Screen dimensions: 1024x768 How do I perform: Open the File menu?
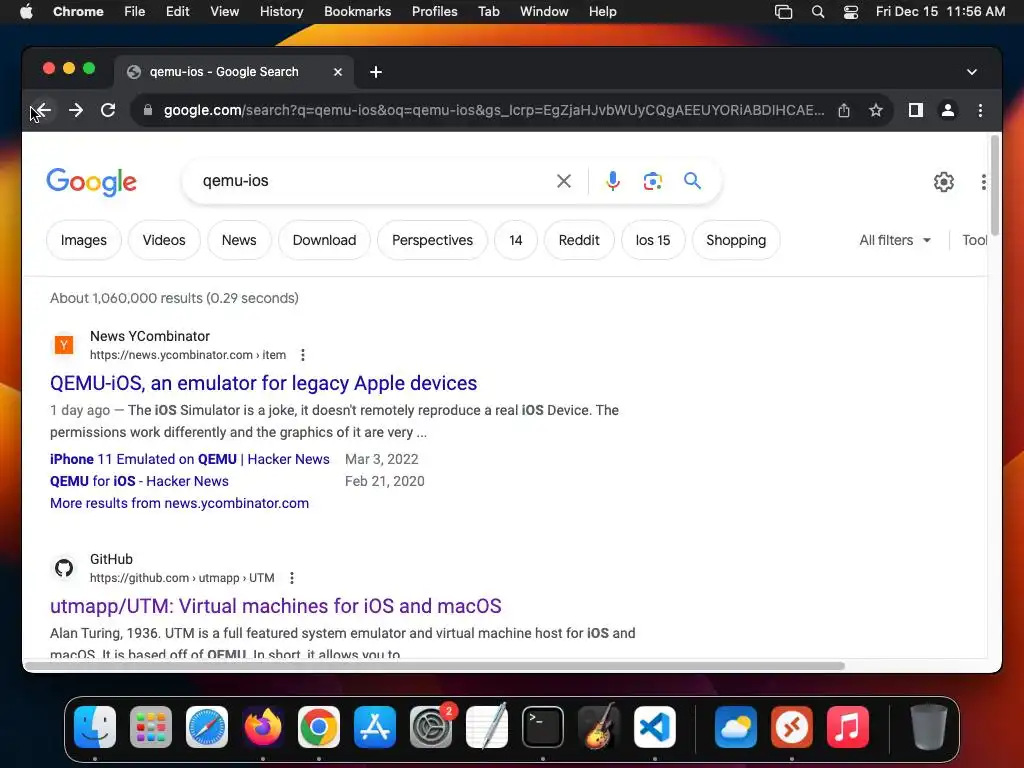tap(135, 11)
